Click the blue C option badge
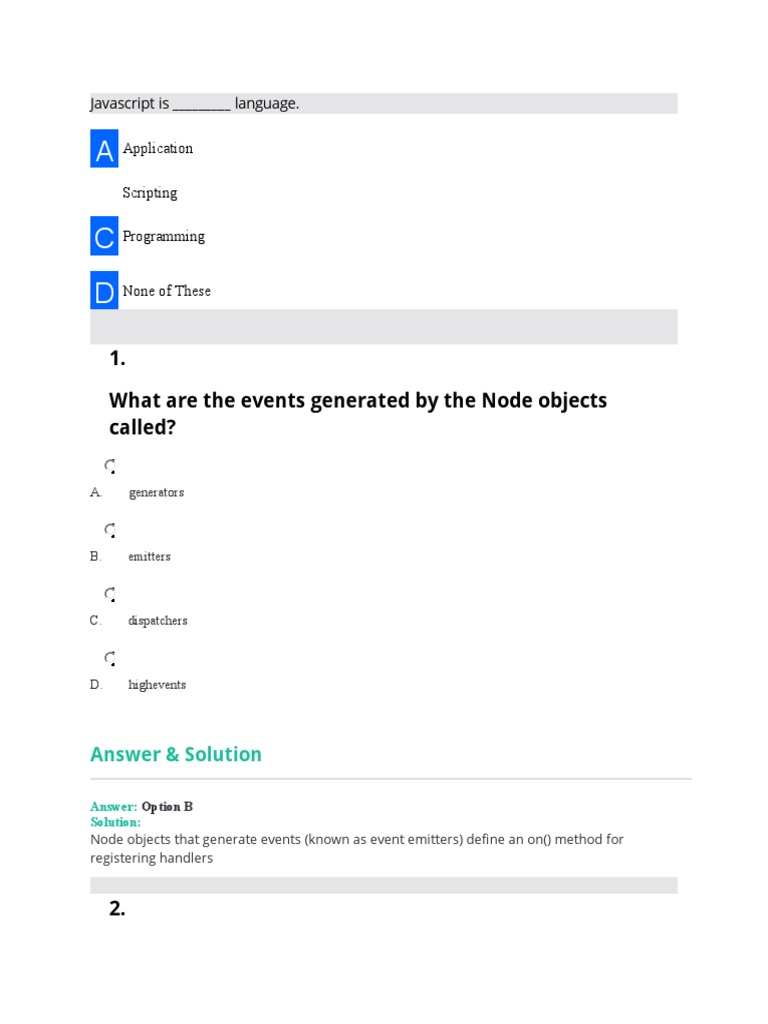768x1024 pixels. [x=104, y=237]
